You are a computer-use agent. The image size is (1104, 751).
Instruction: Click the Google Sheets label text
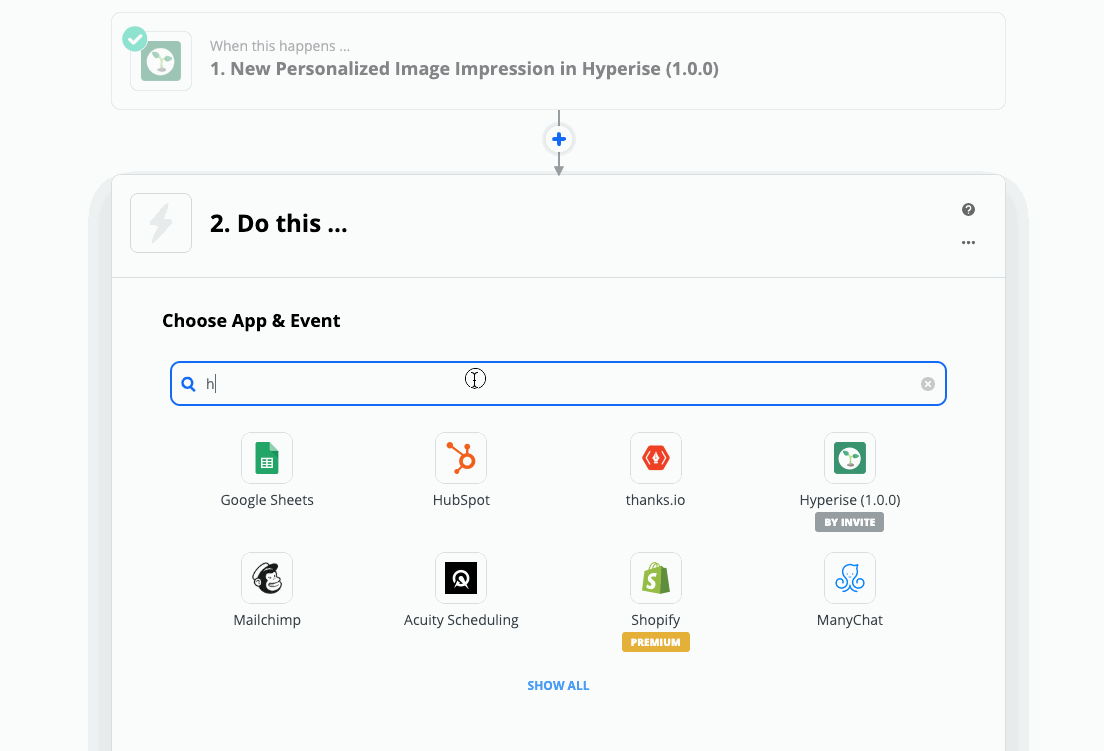[x=267, y=500]
